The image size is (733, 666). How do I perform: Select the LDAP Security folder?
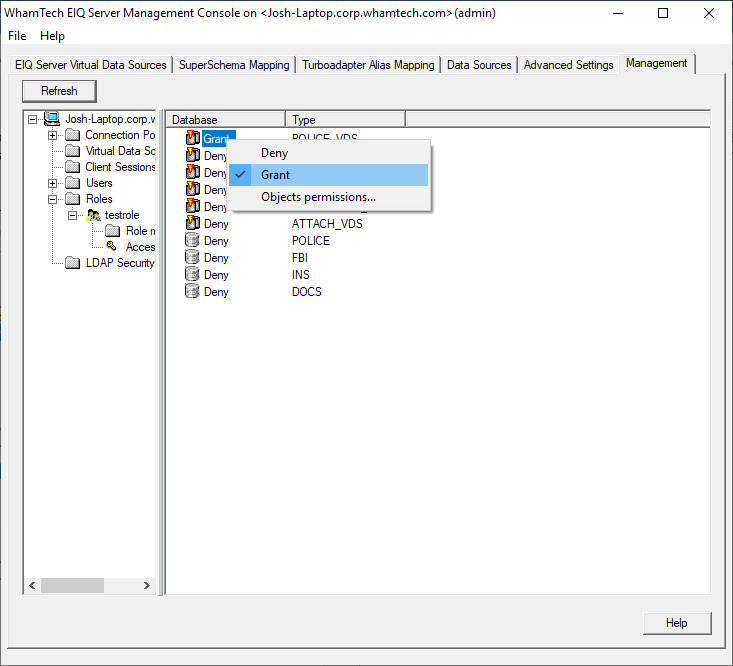tap(120, 263)
